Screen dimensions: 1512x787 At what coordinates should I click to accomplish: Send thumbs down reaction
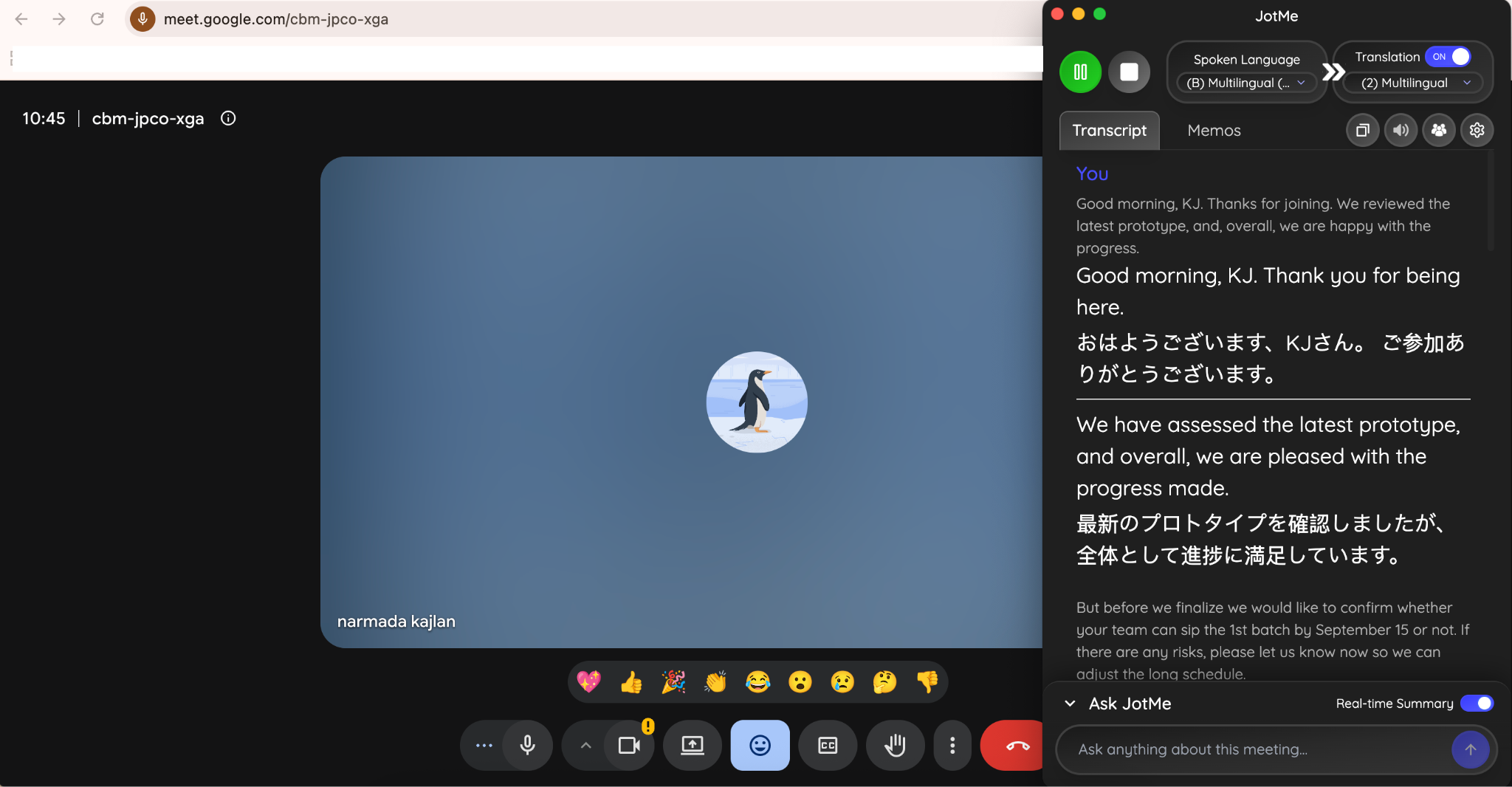click(x=927, y=681)
